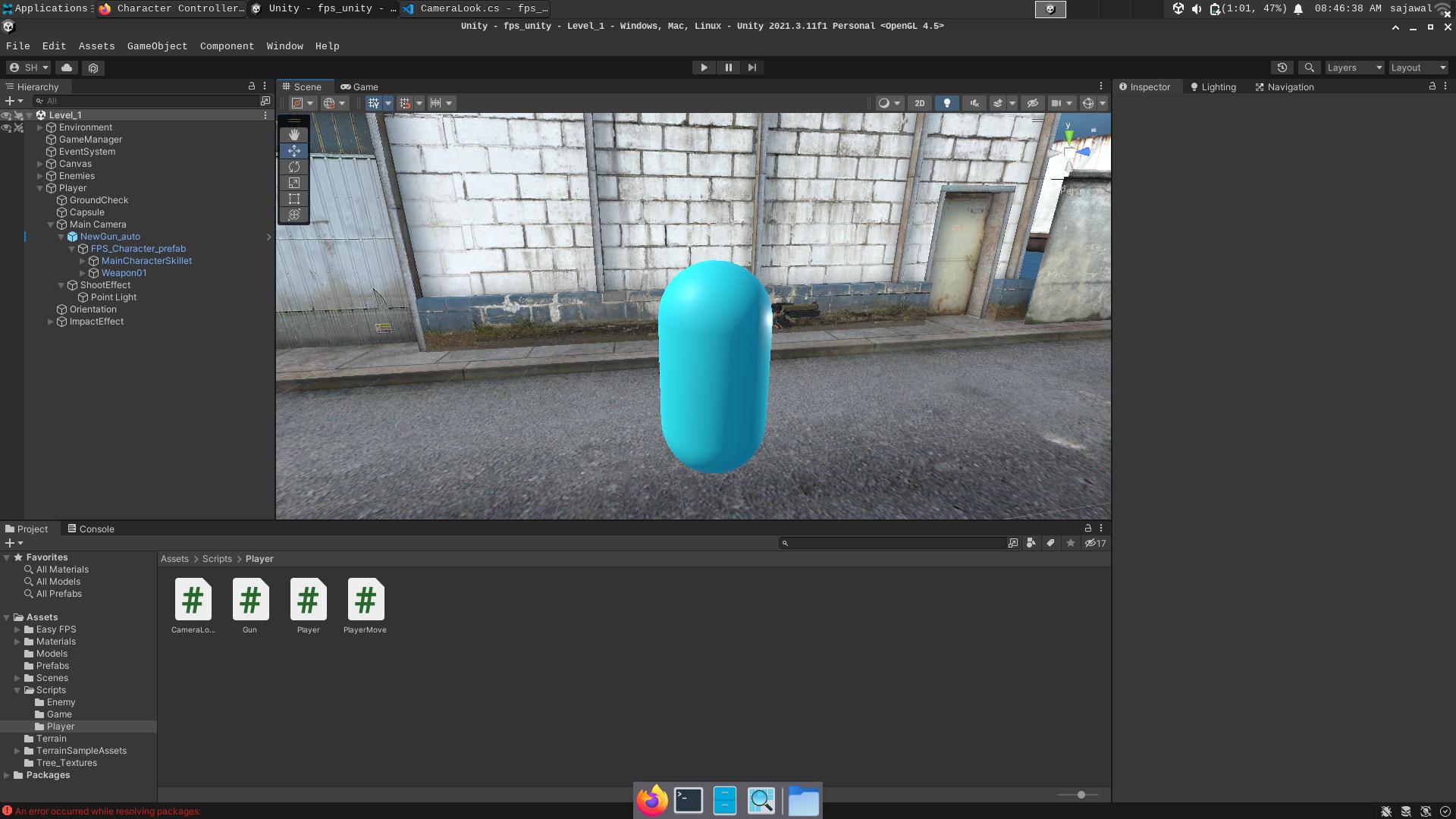Viewport: 1456px width, 819px height.
Task: Lock the Hierarchy panel
Action: point(252,86)
